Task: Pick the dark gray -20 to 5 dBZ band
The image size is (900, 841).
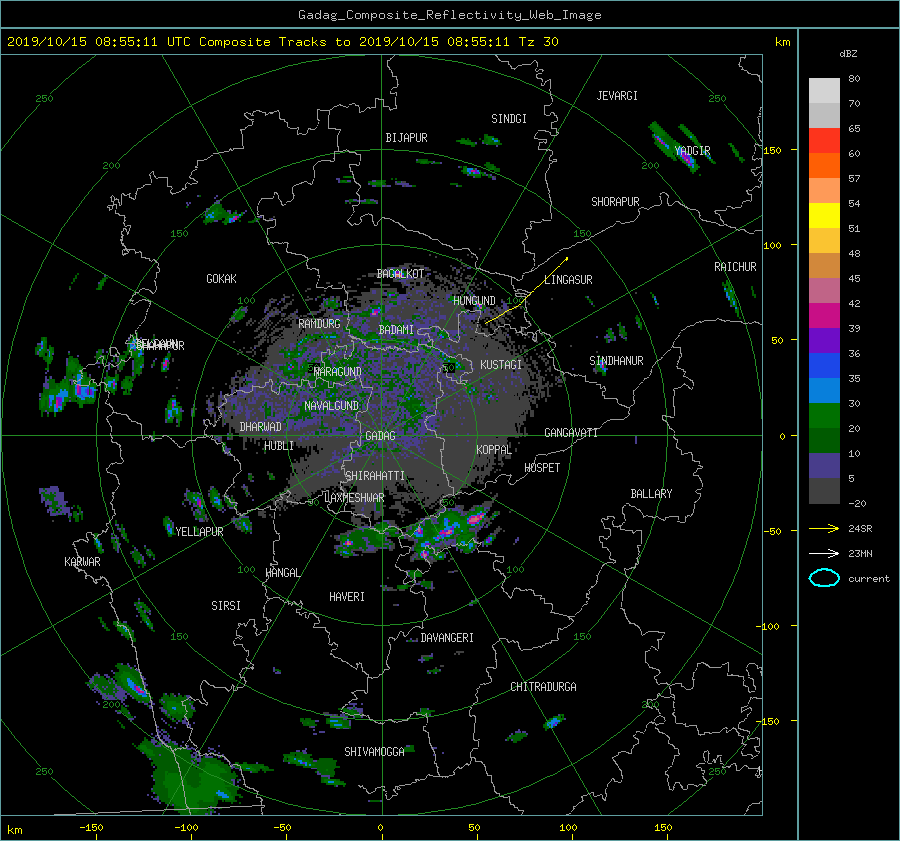Action: point(824,490)
